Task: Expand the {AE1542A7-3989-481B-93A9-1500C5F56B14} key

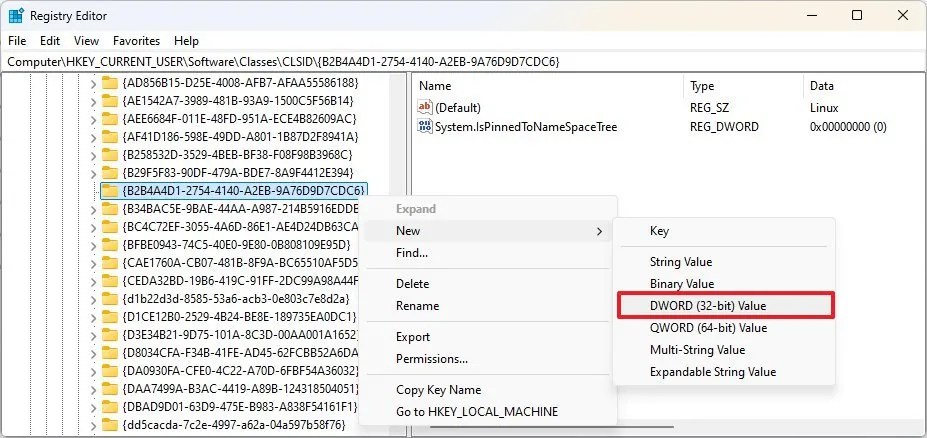Action: click(93, 101)
